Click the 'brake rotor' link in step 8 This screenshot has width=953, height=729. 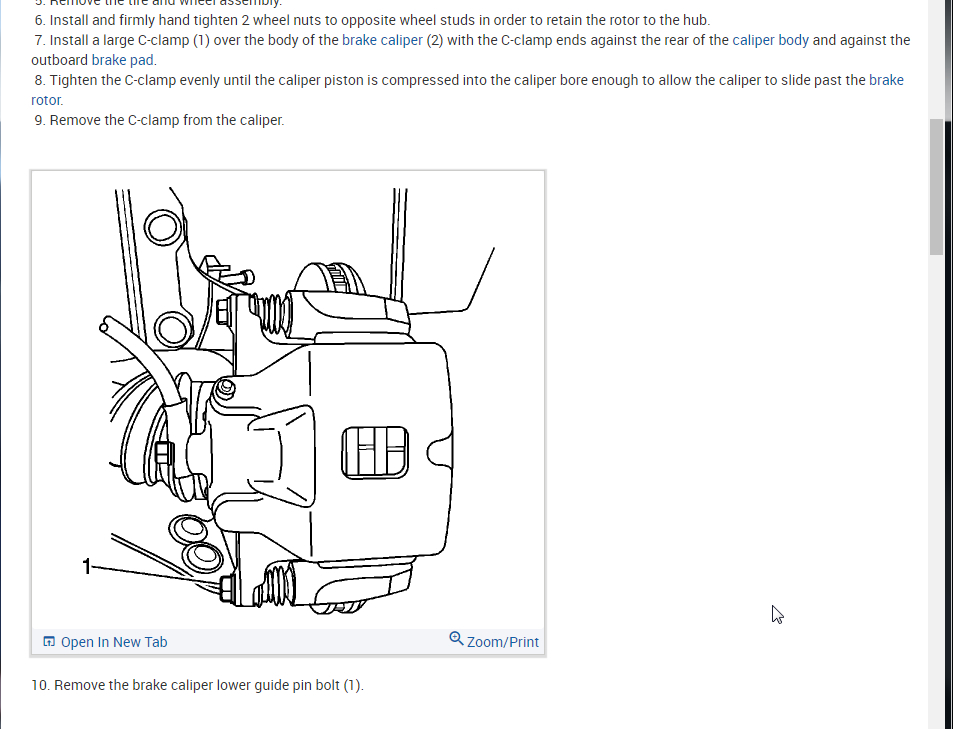pos(886,80)
